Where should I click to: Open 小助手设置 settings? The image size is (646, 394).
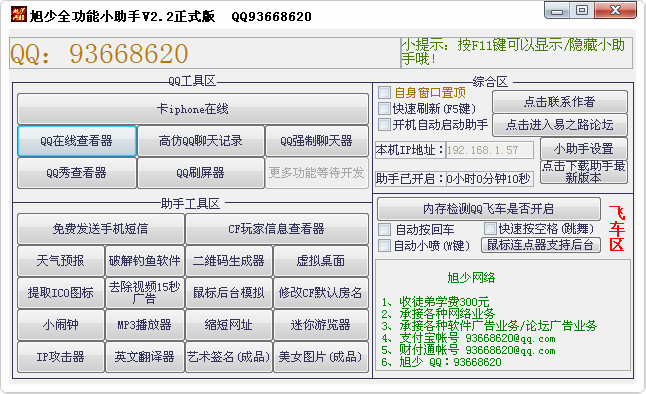click(583, 149)
